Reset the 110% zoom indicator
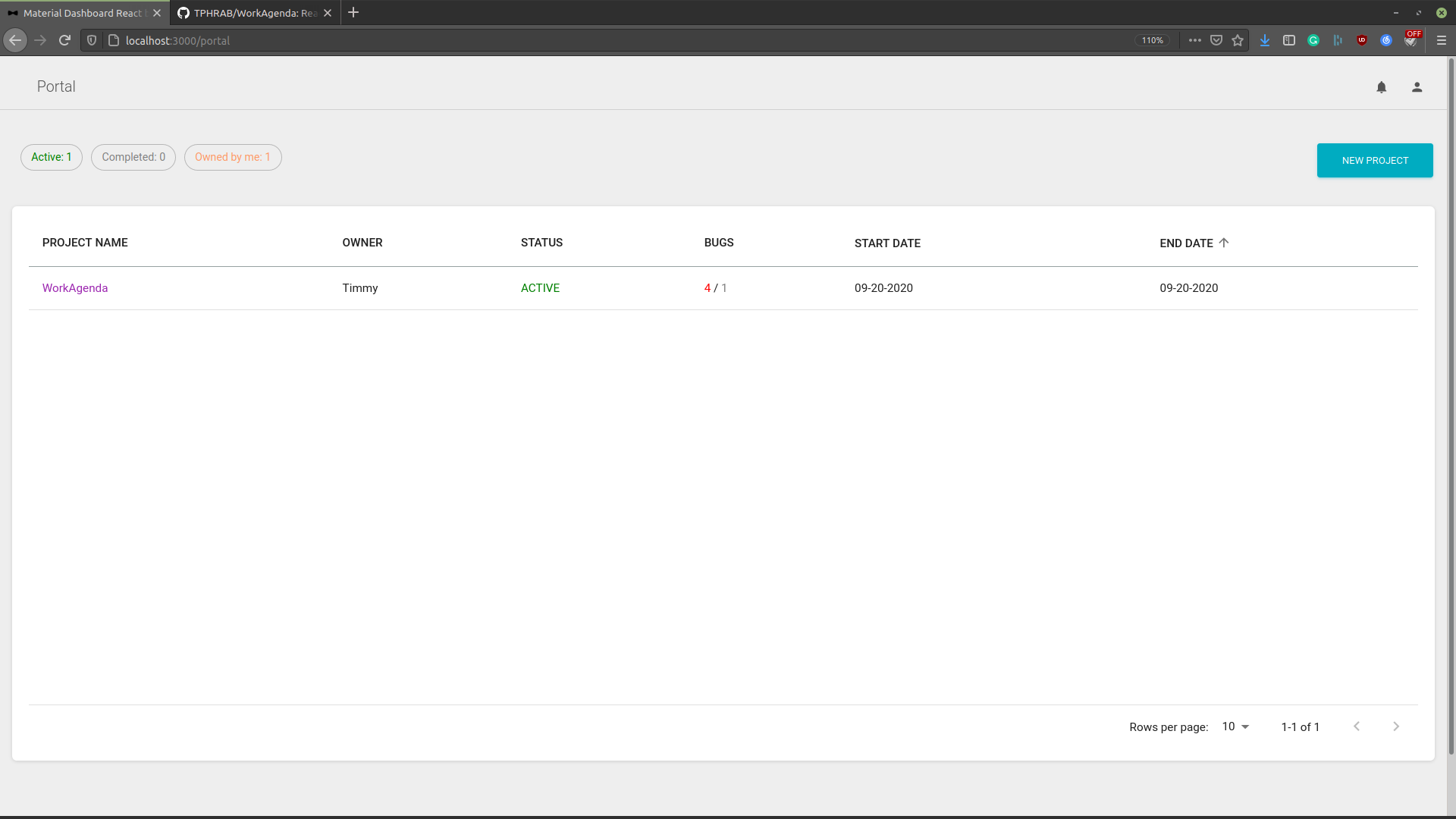This screenshot has width=1456, height=819. [1153, 40]
